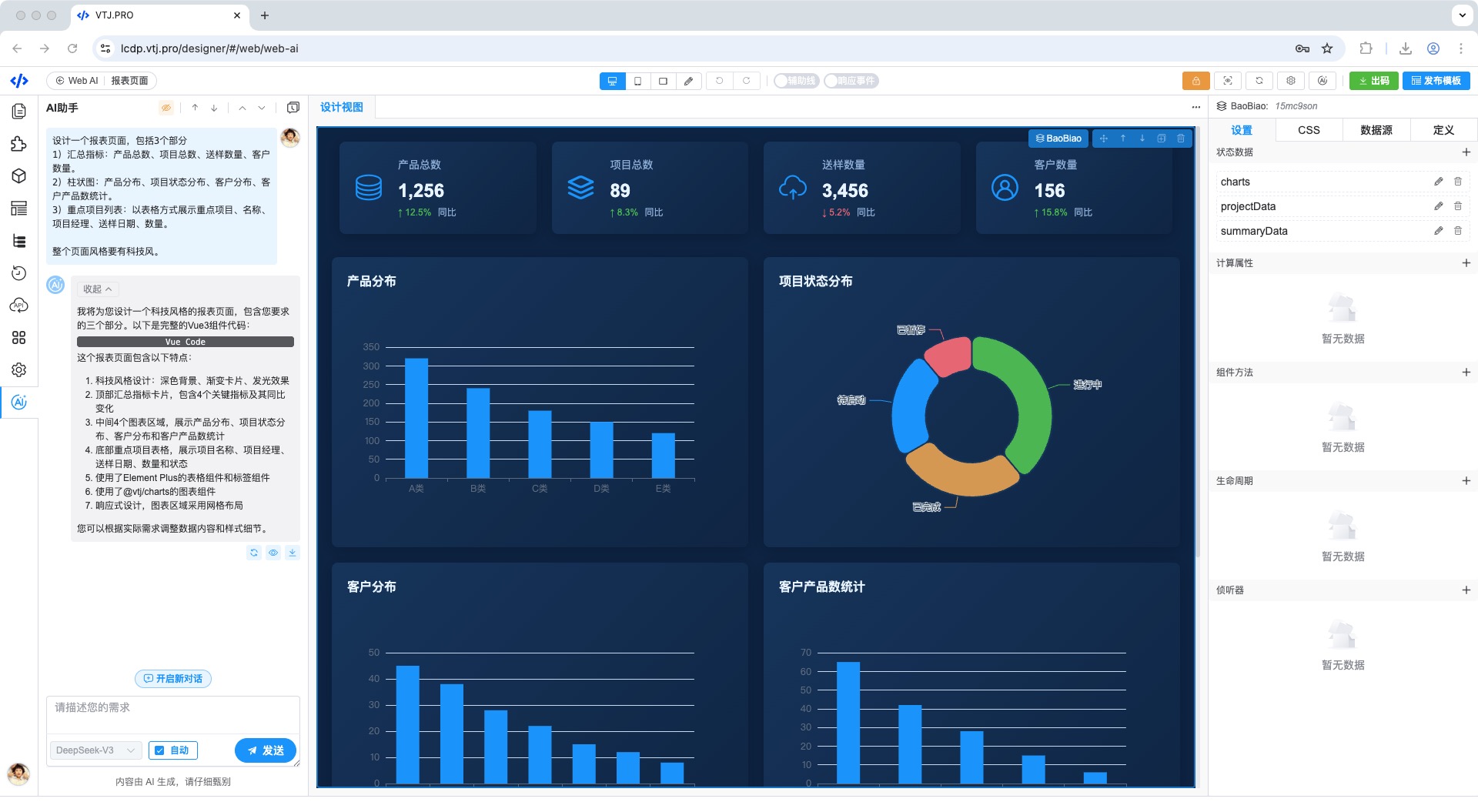The height and width of the screenshot is (812, 1478).
Task: Click the undo icon in toolbar
Action: pos(720,81)
